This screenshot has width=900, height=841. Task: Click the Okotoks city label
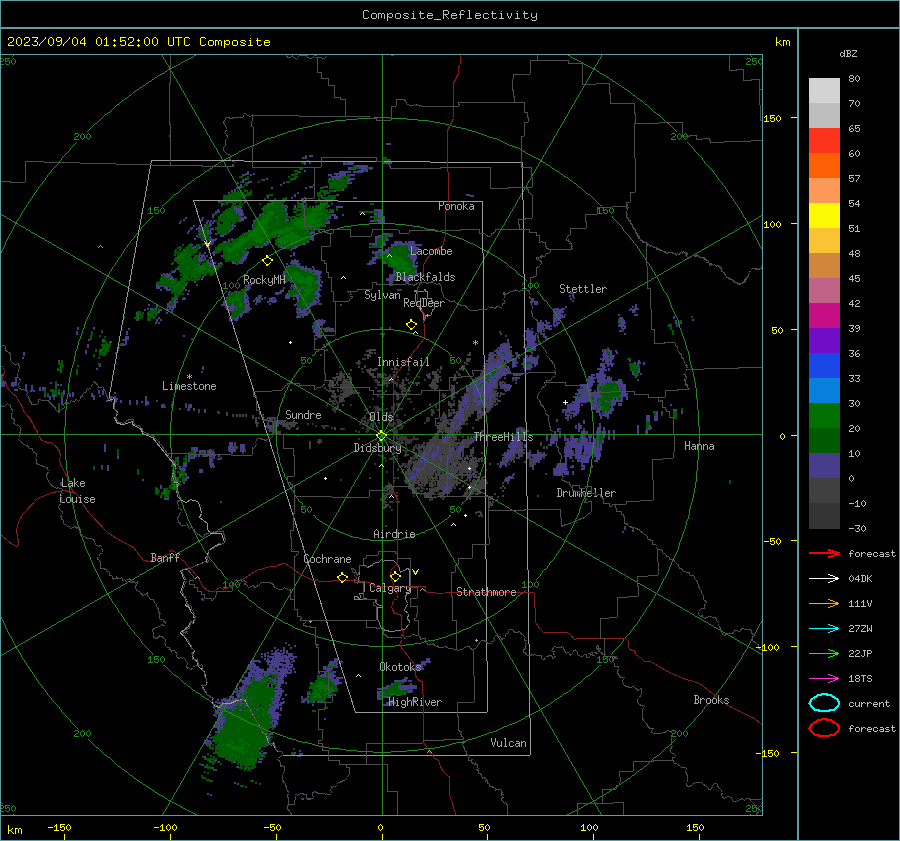[x=400, y=666]
